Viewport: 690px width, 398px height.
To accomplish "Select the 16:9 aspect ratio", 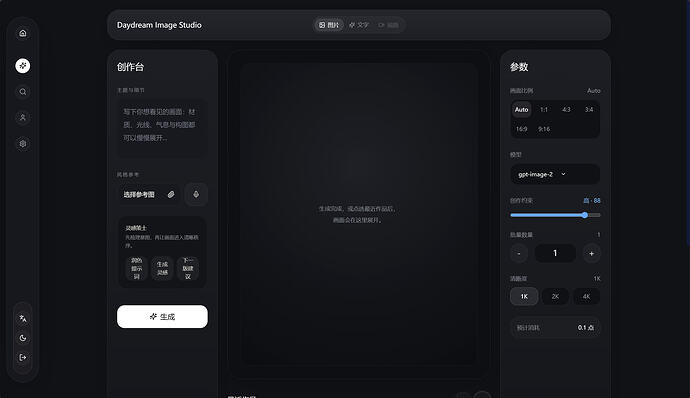I will pos(521,129).
